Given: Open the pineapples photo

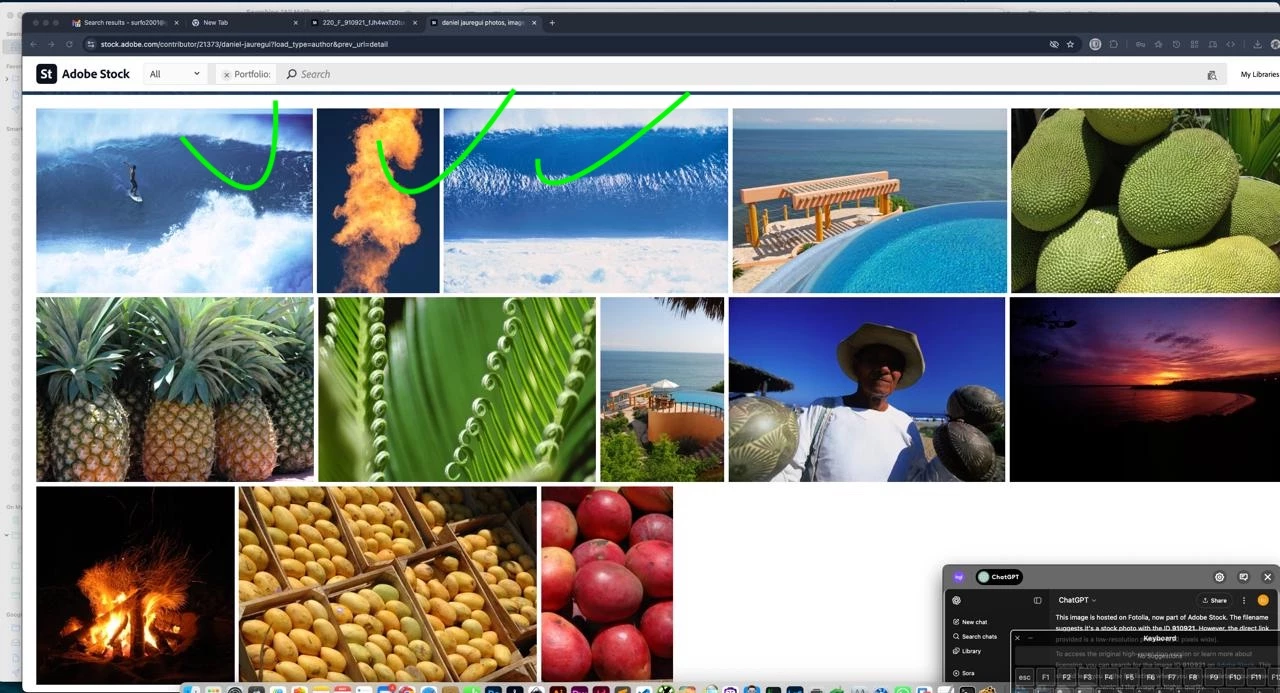Looking at the screenshot, I should pos(175,389).
